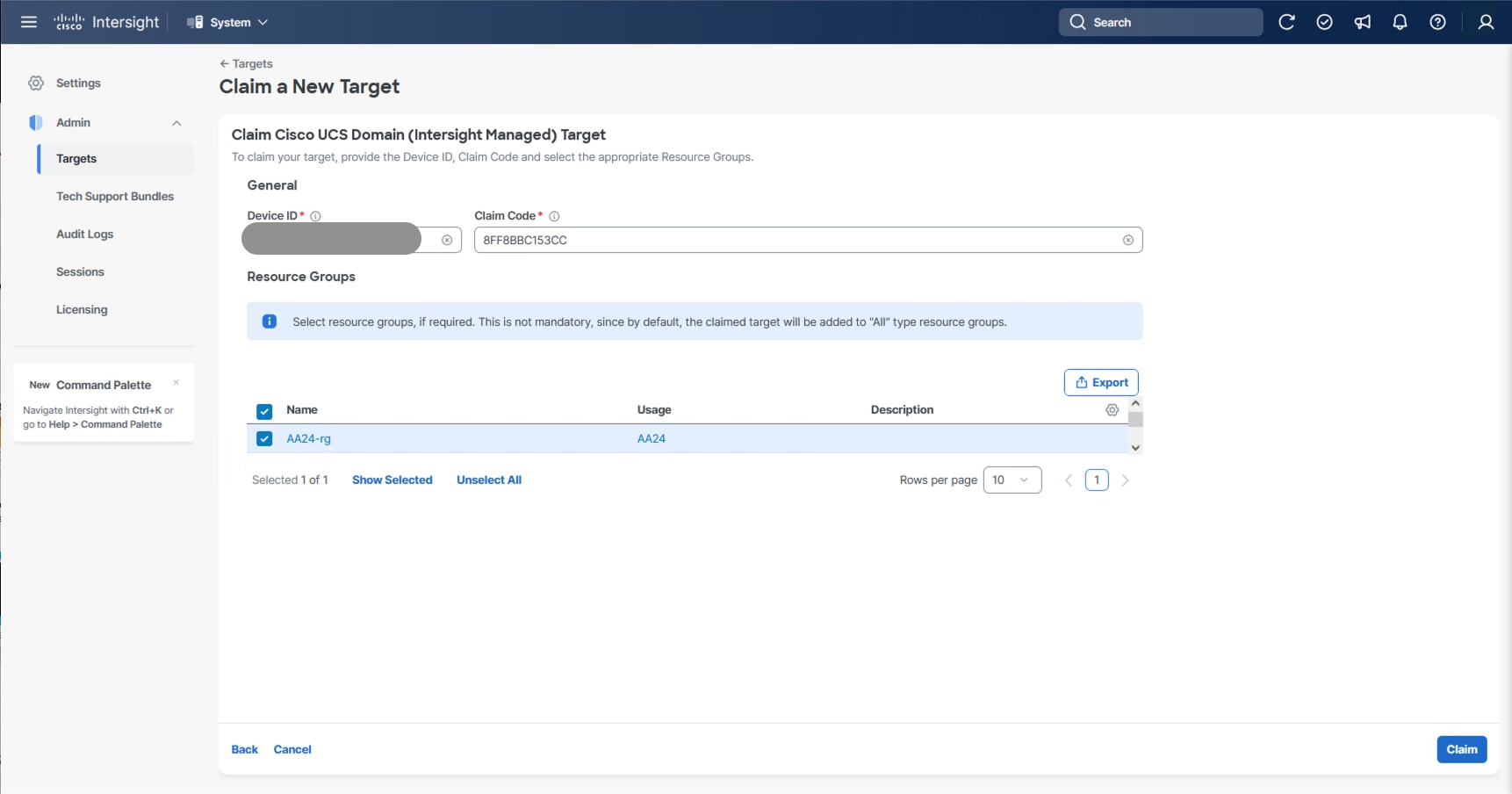Collapse the navigation with the hamburger icon
This screenshot has width=1512, height=794.
pyautogui.click(x=28, y=22)
